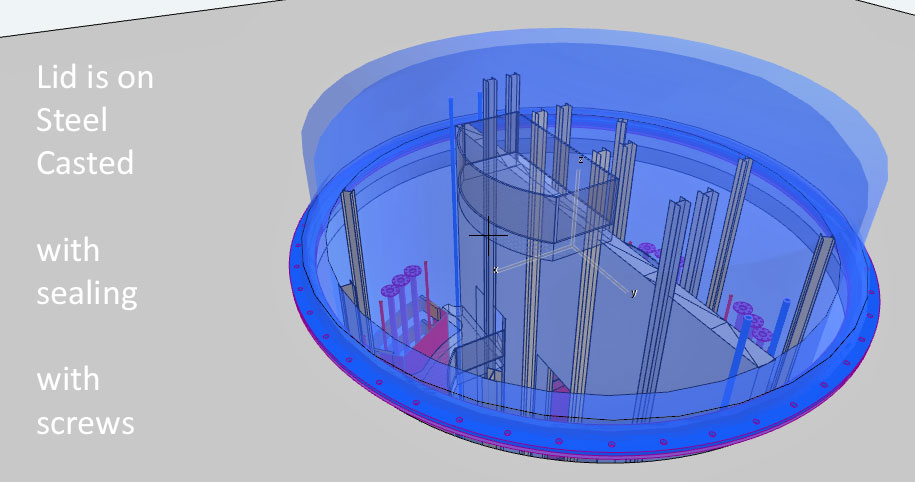This screenshot has height=482, width=915.
Task: Click the "Lid is on" text line
Action: coord(95,77)
